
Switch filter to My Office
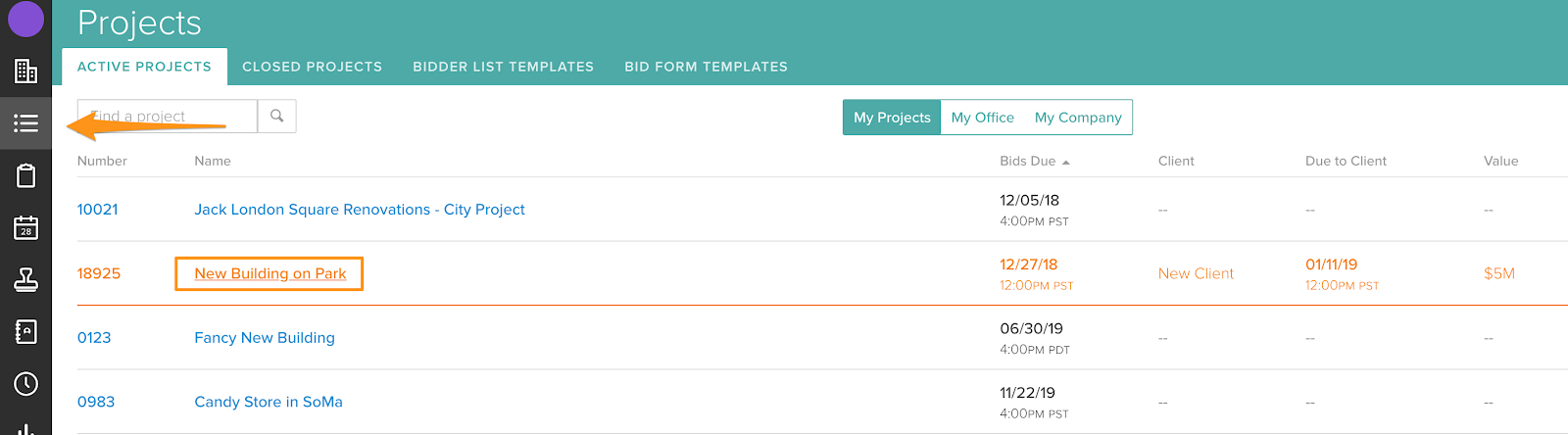tap(982, 118)
